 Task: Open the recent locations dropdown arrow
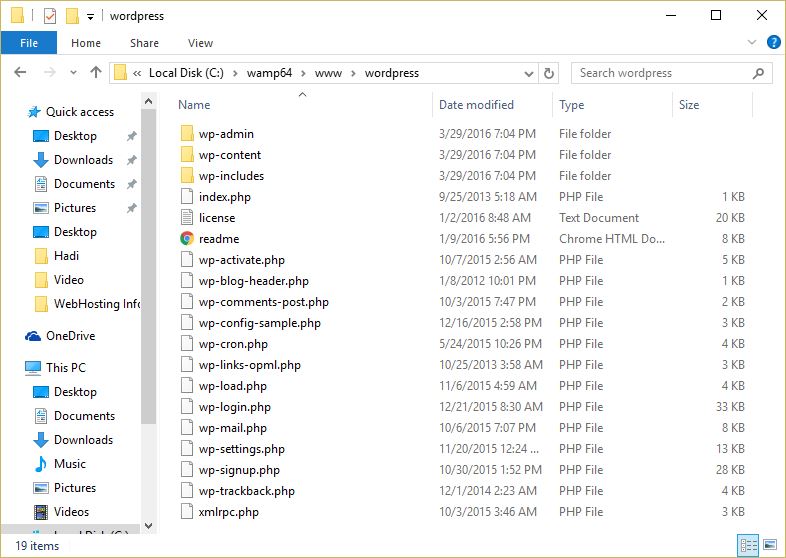point(72,73)
